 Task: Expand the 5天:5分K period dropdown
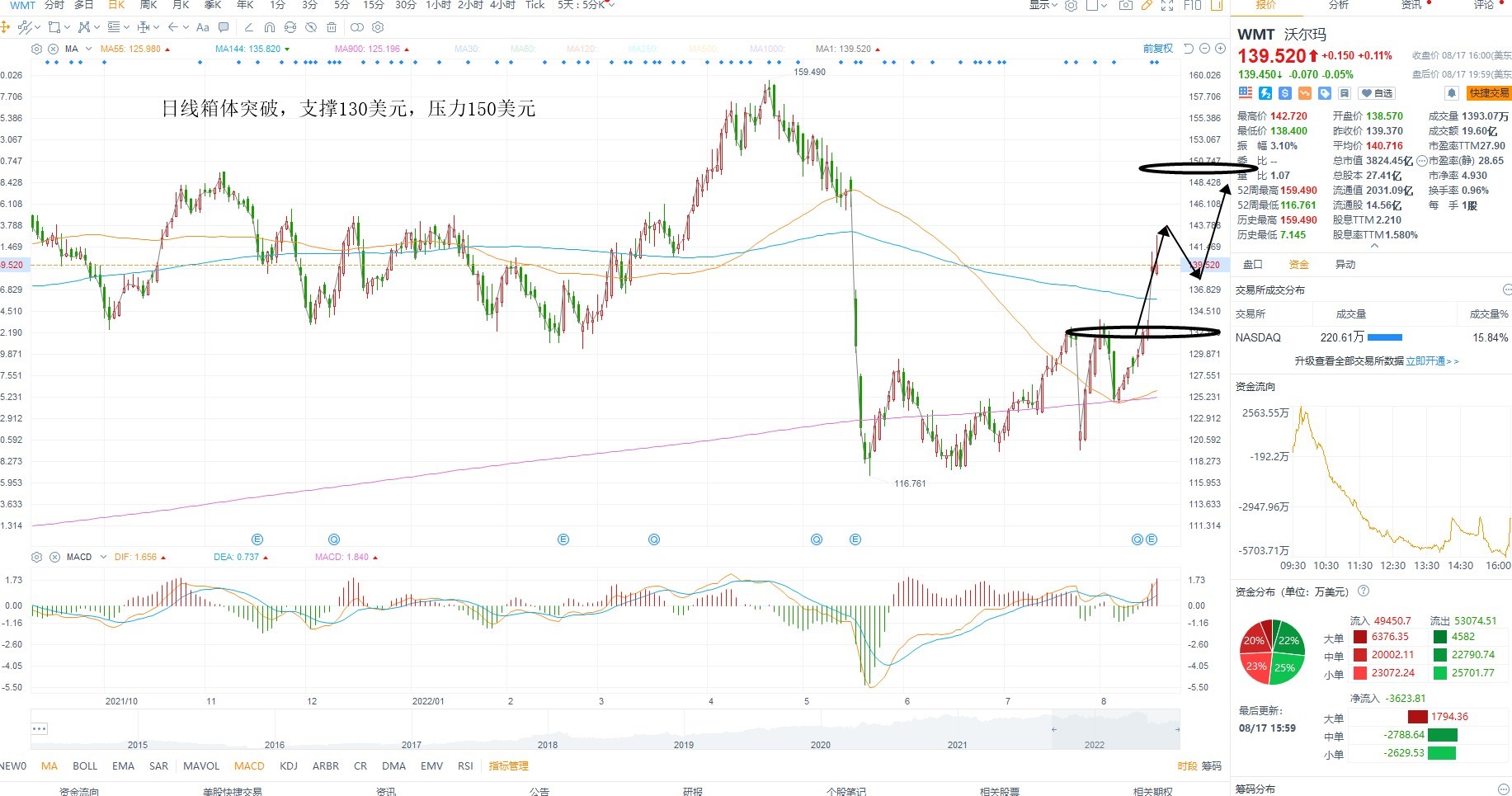tap(586, 5)
